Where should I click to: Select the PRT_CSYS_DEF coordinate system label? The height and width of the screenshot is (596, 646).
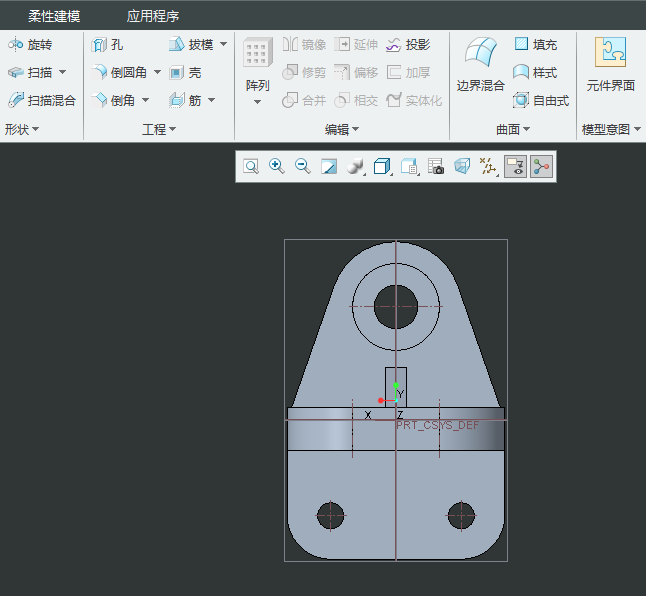(x=438, y=425)
